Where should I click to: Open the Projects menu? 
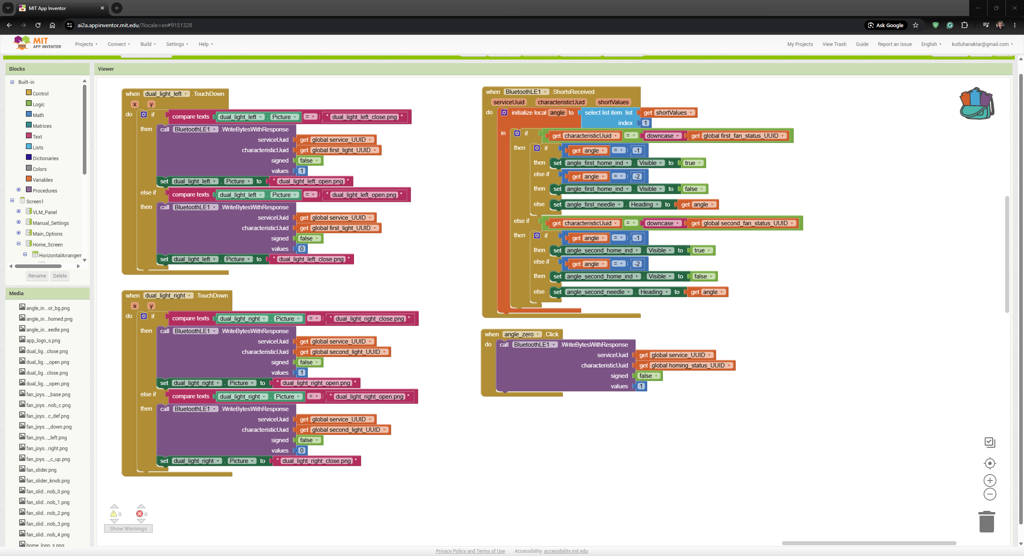[86, 44]
